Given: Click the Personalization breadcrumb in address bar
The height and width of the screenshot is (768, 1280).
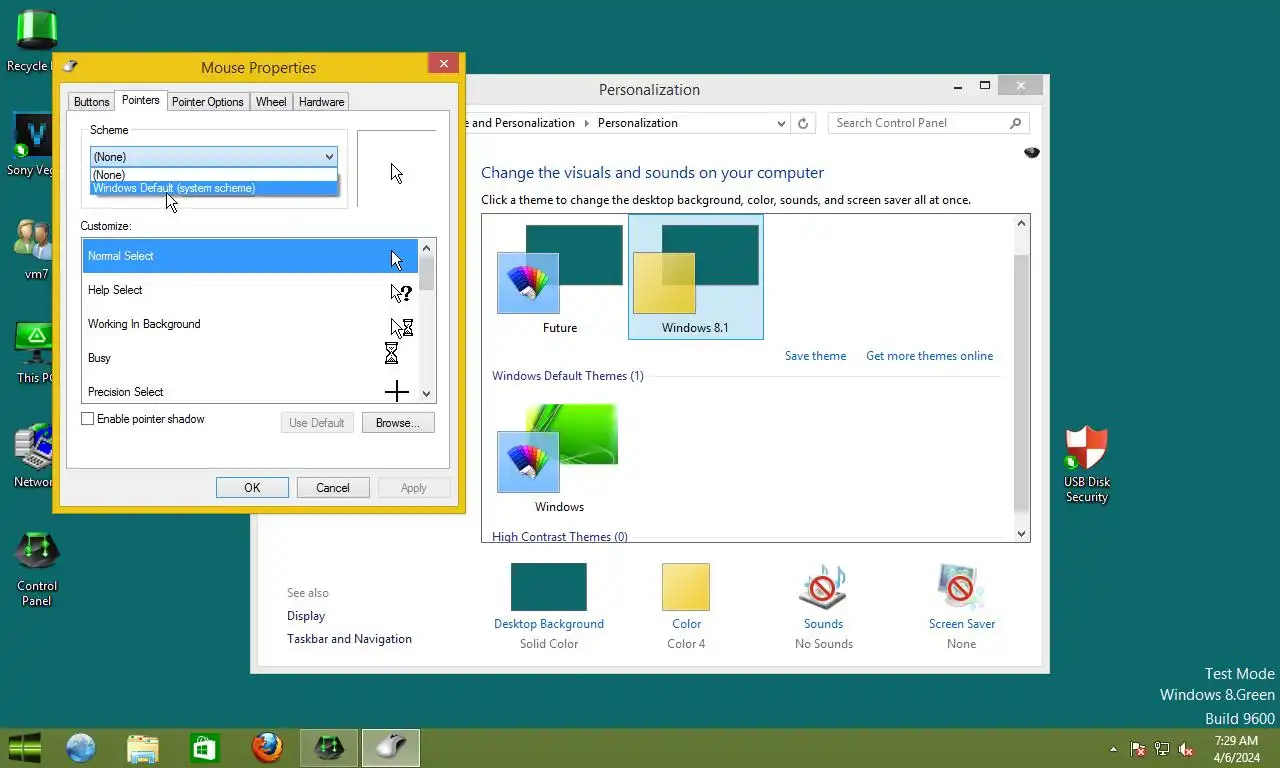Looking at the screenshot, I should 637,123.
